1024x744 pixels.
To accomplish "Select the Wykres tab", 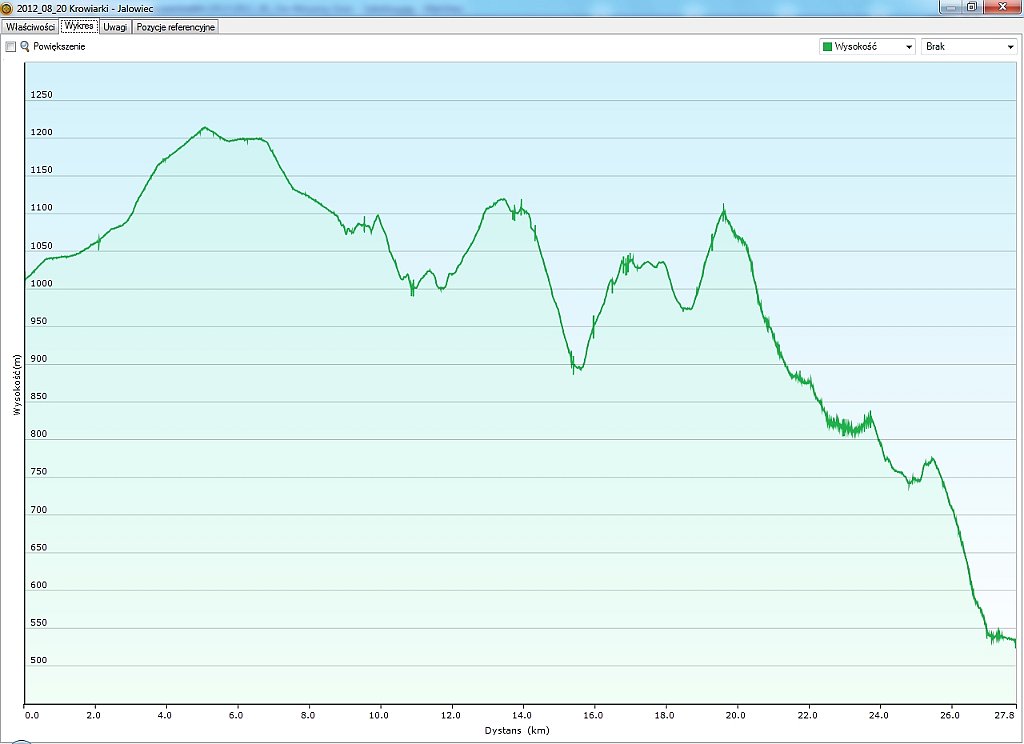I will click(x=80, y=27).
